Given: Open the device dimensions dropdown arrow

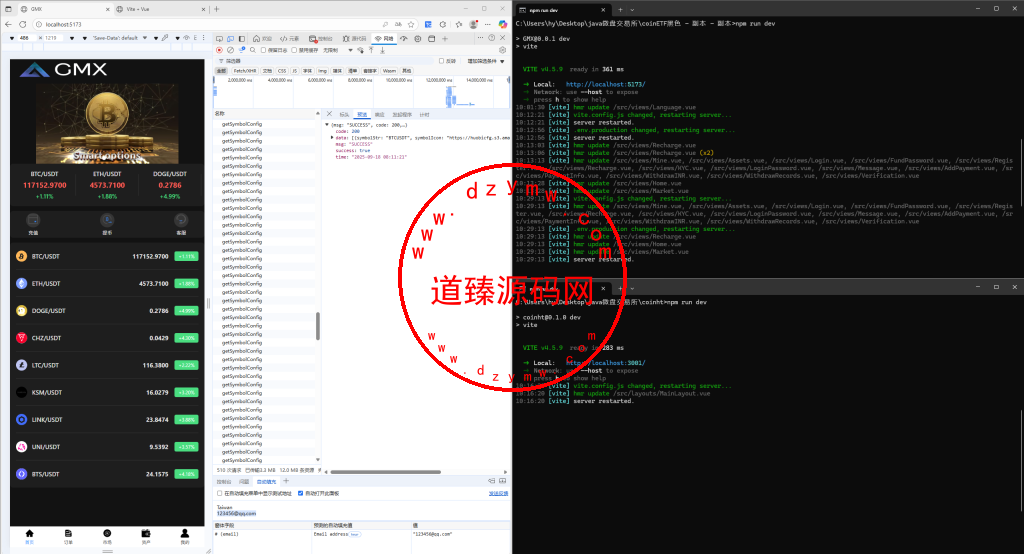Looking at the screenshot, I should [12, 38].
